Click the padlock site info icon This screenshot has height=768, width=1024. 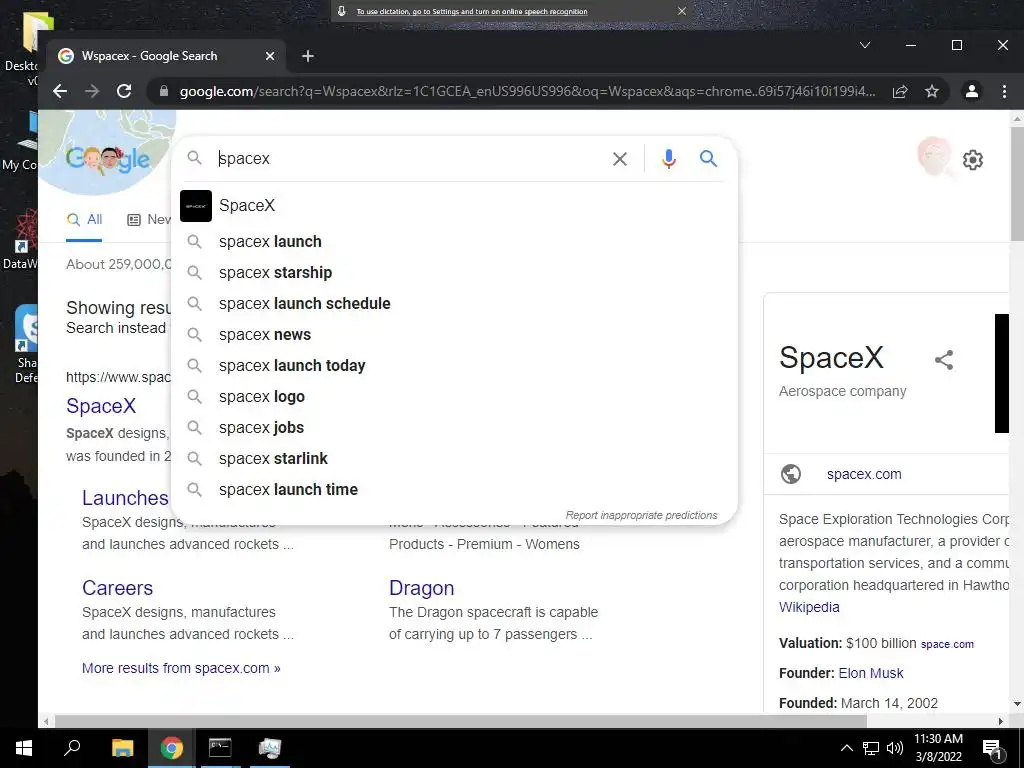click(x=164, y=91)
